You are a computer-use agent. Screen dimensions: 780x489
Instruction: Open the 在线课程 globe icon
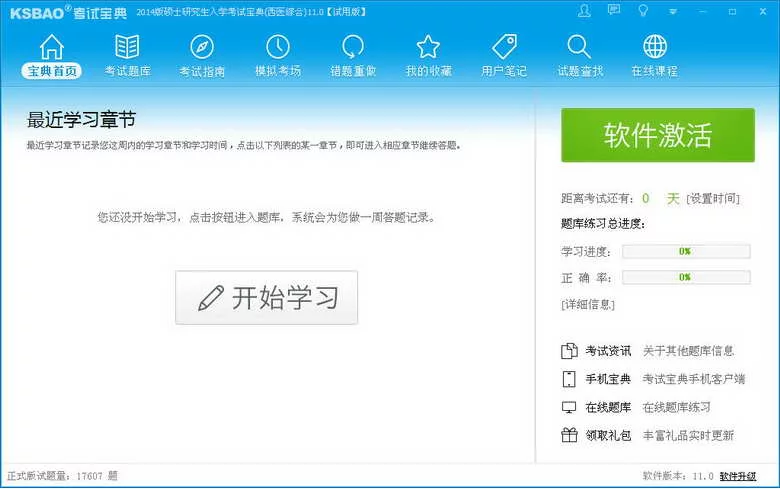coord(655,46)
